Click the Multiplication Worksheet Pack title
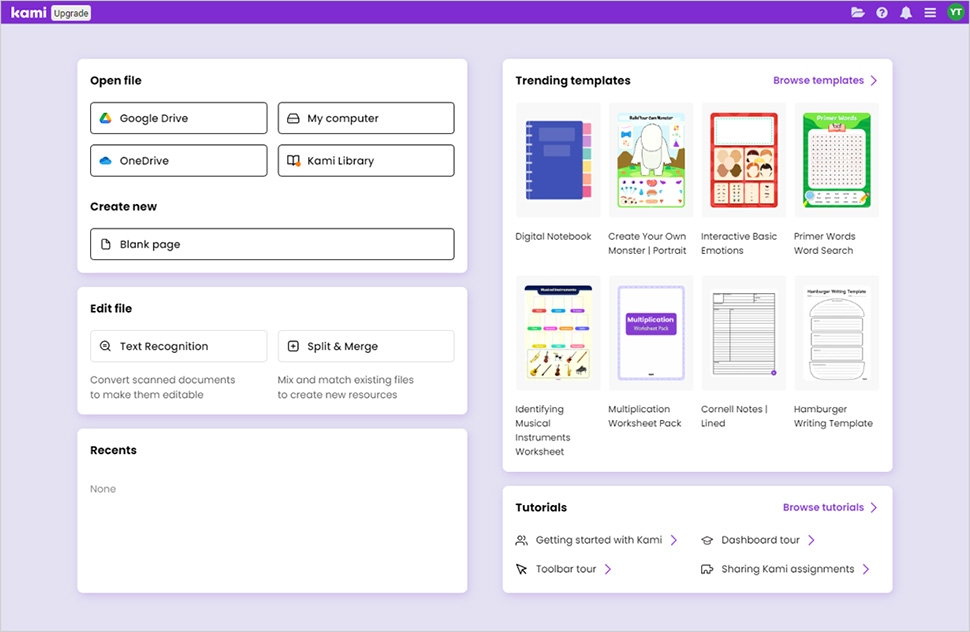The width and height of the screenshot is (970, 632). pyautogui.click(x=645, y=416)
